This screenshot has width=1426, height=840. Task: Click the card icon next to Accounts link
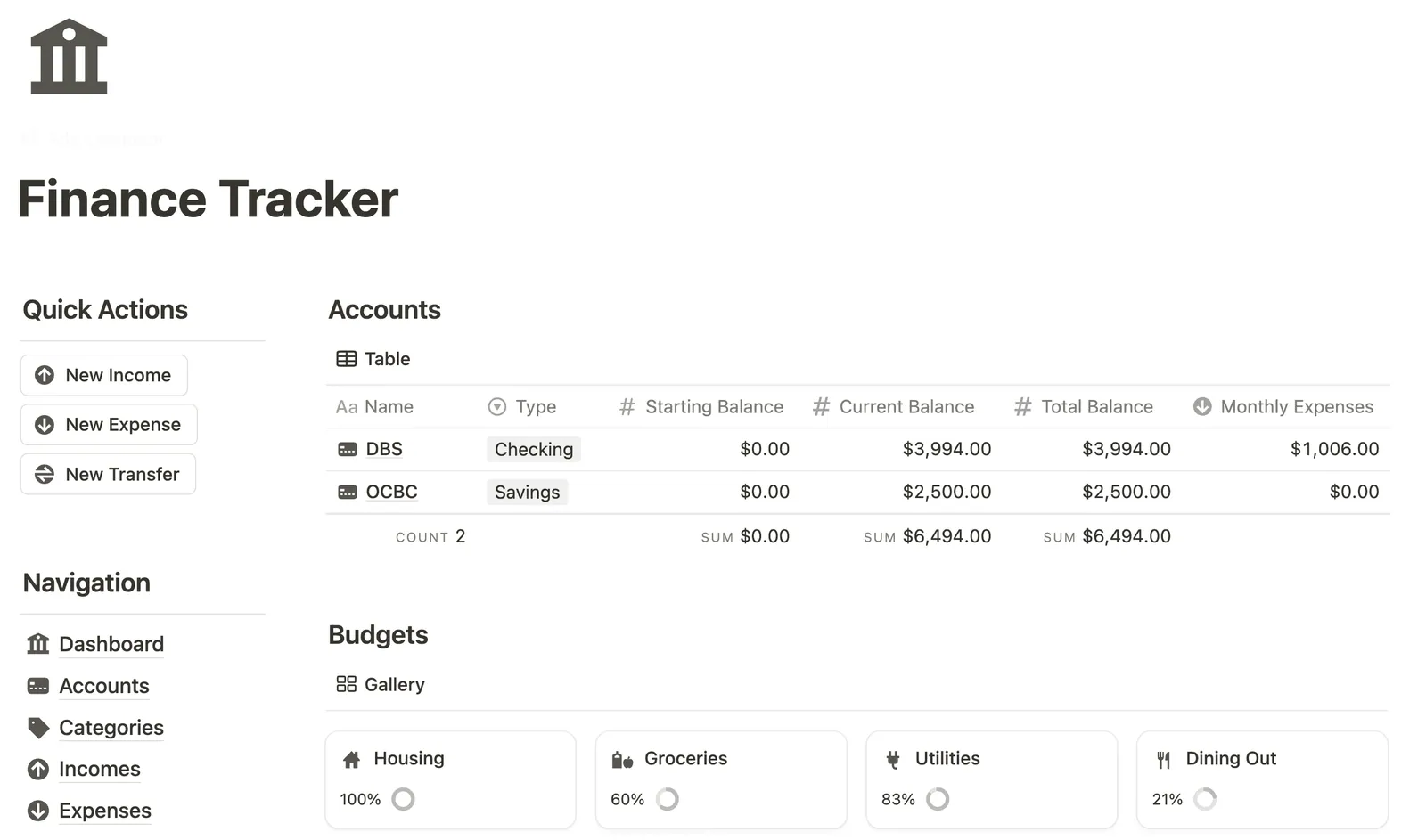coord(38,685)
